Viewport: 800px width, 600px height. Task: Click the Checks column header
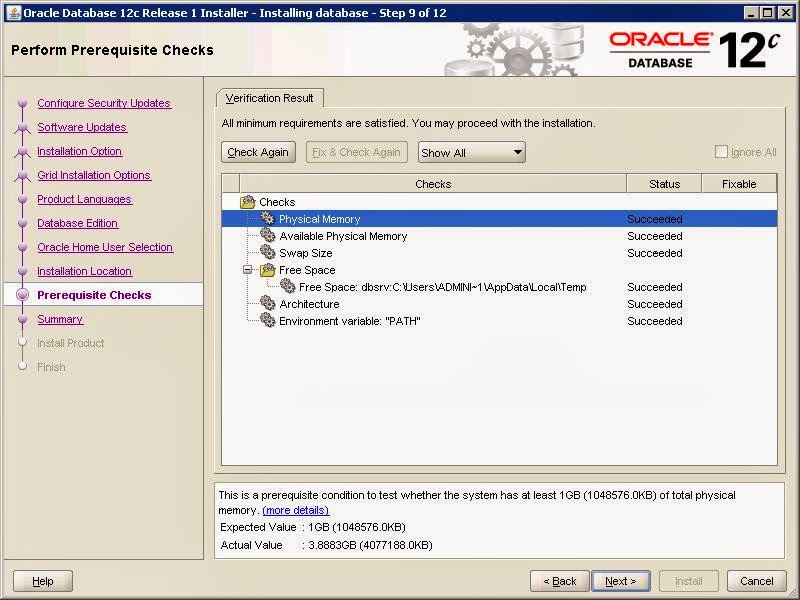pyautogui.click(x=433, y=184)
